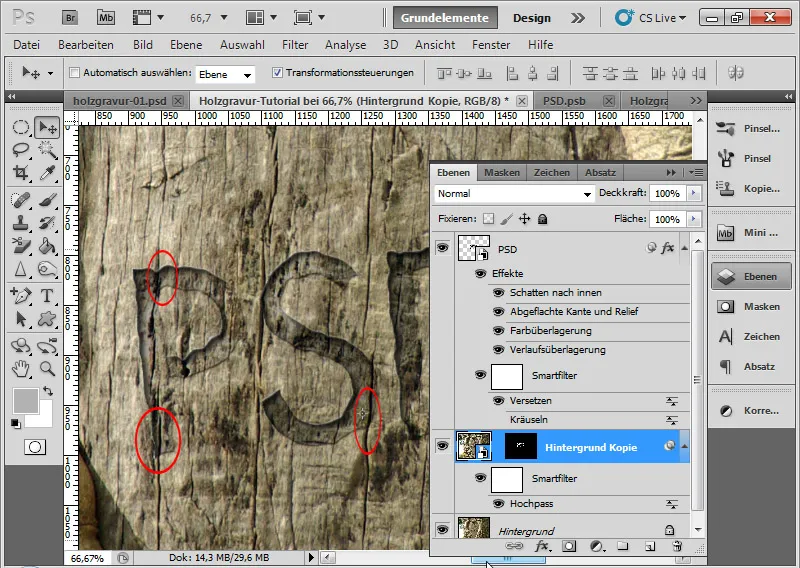Select the Healing Brush tool

[x=20, y=200]
